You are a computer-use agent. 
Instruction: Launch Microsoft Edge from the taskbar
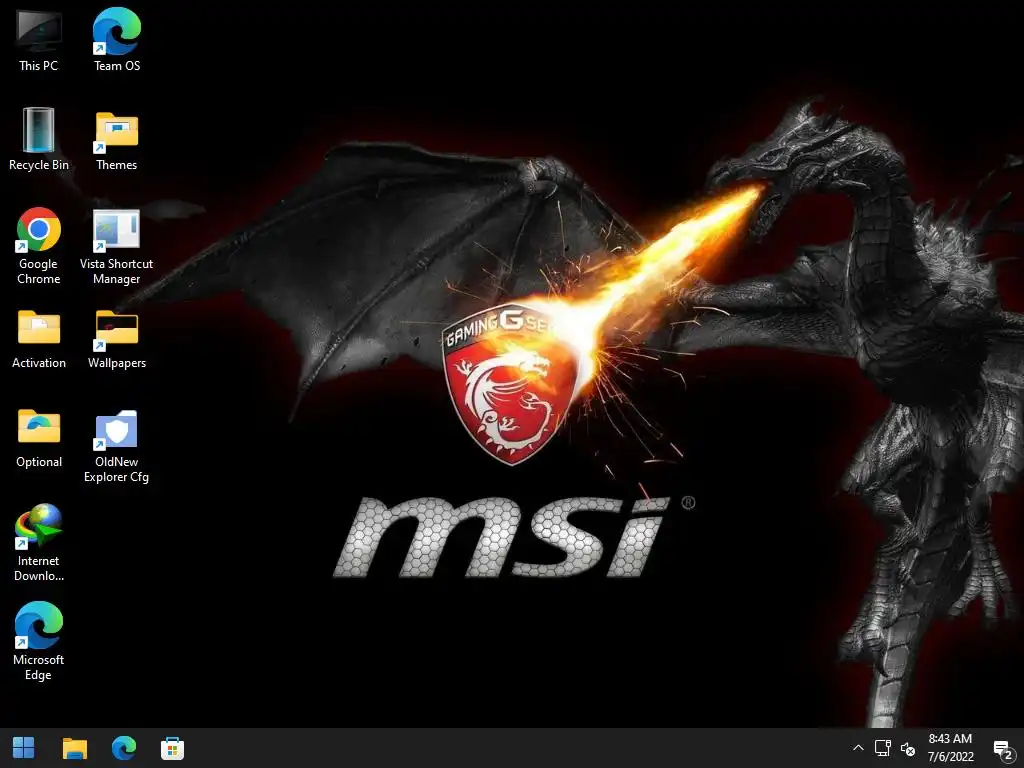click(123, 748)
